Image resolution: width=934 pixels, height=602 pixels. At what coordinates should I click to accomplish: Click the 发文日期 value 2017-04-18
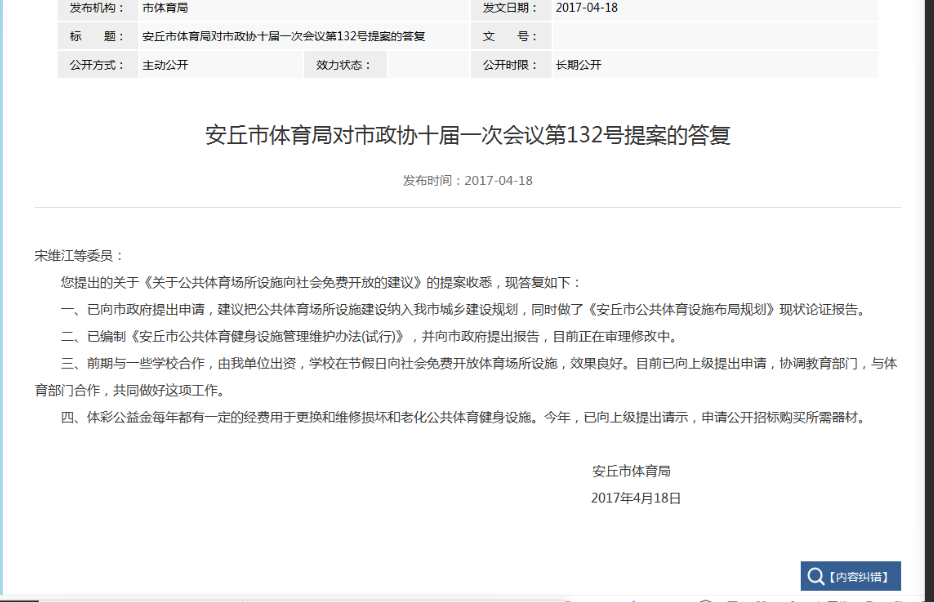[587, 8]
